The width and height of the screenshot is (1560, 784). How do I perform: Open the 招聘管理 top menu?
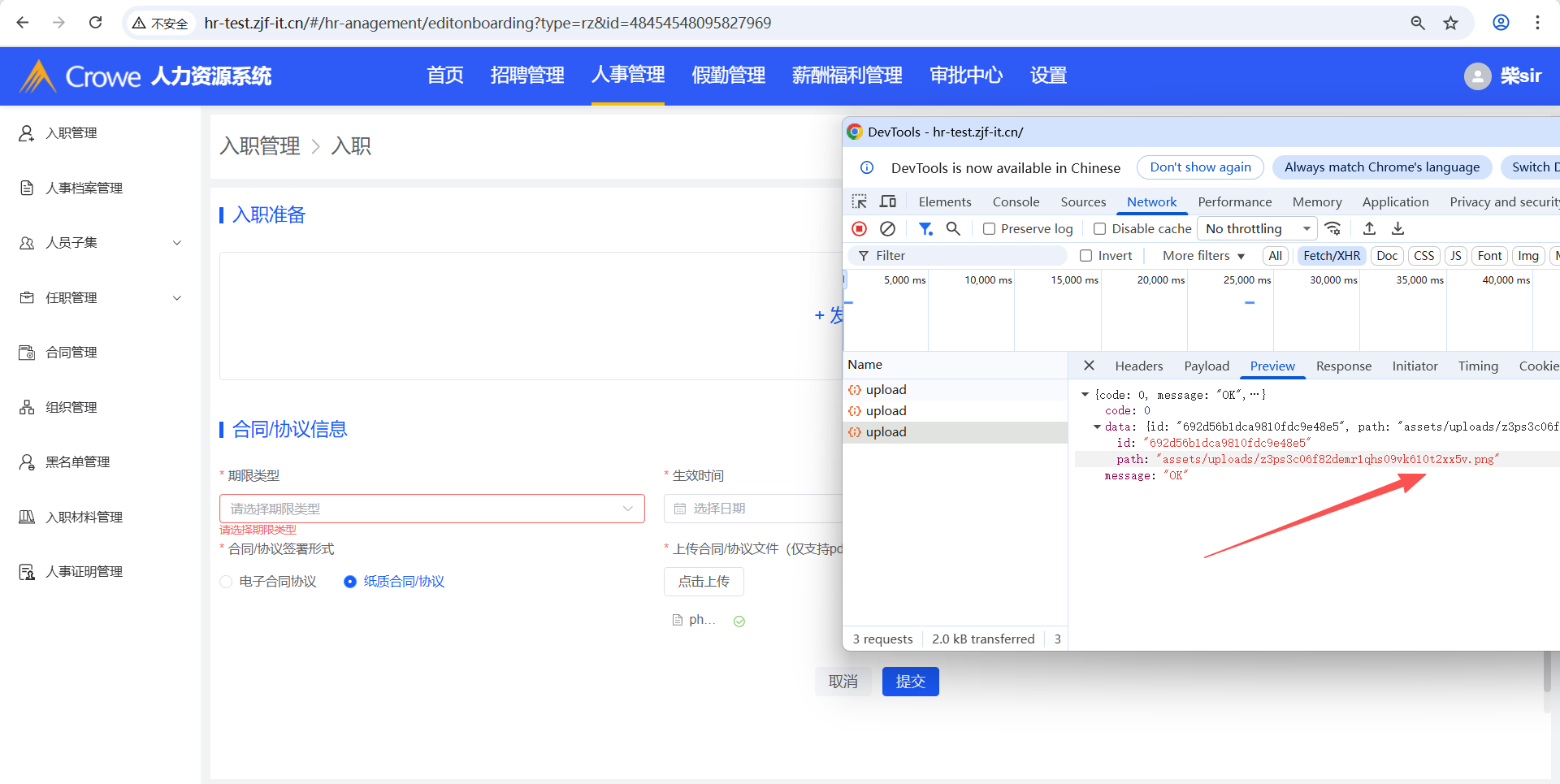pyautogui.click(x=527, y=76)
